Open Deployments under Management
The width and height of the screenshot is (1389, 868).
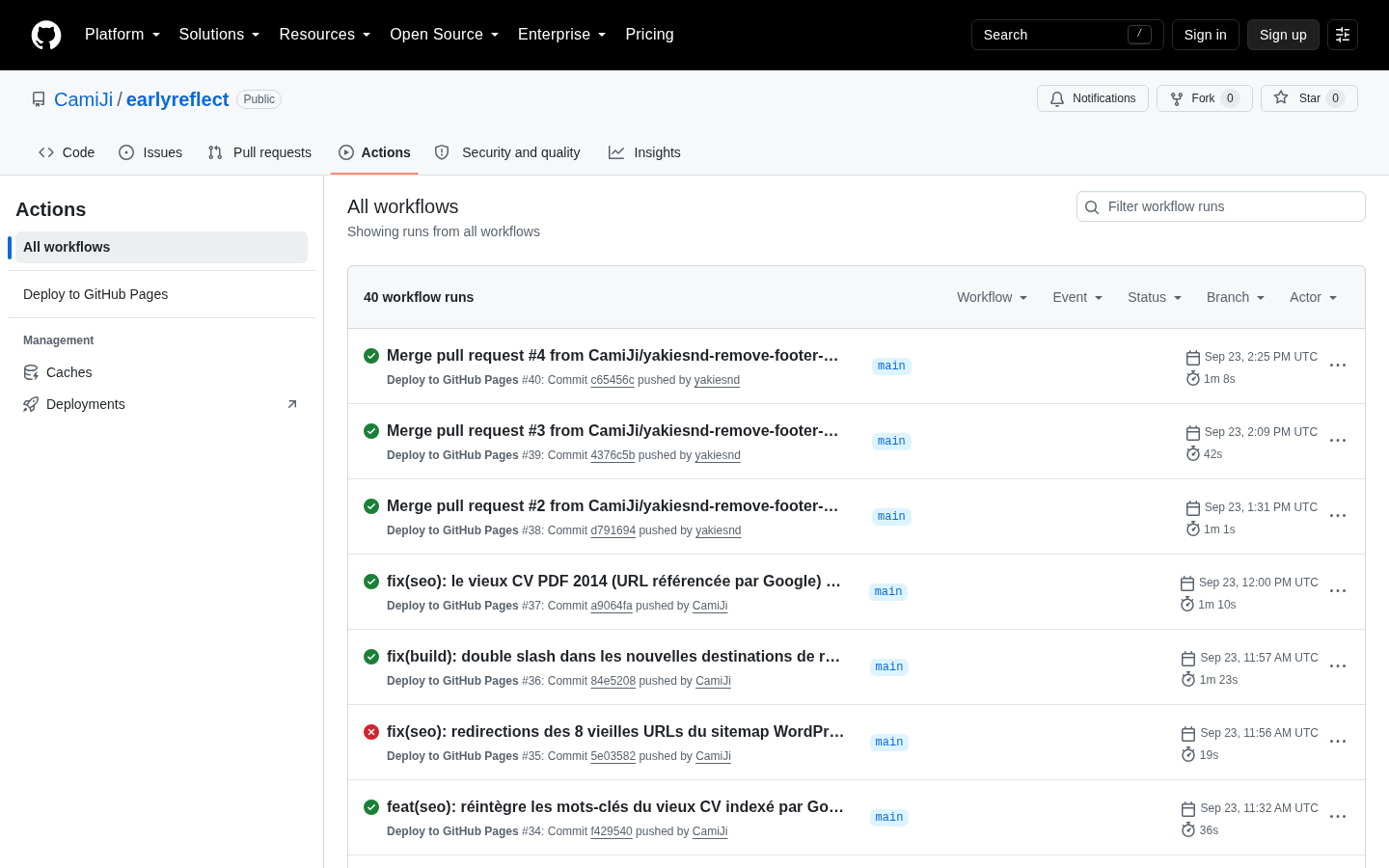pos(161,404)
